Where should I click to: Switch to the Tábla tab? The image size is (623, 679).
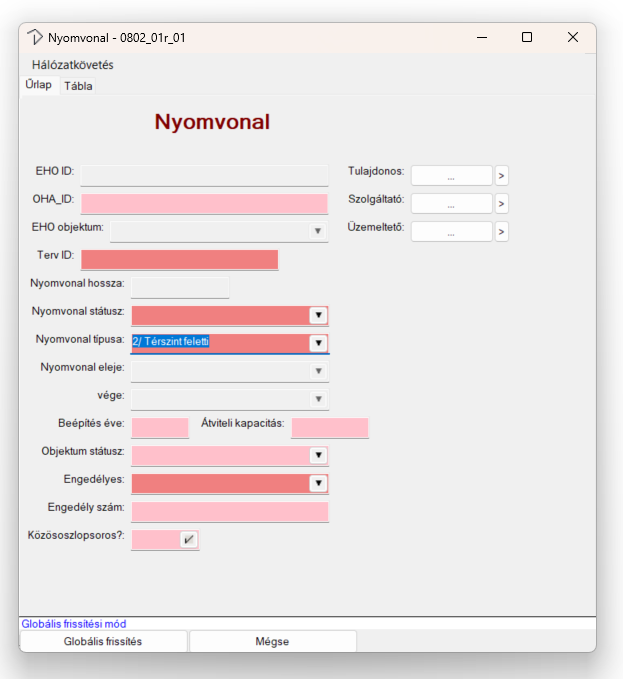tap(78, 86)
